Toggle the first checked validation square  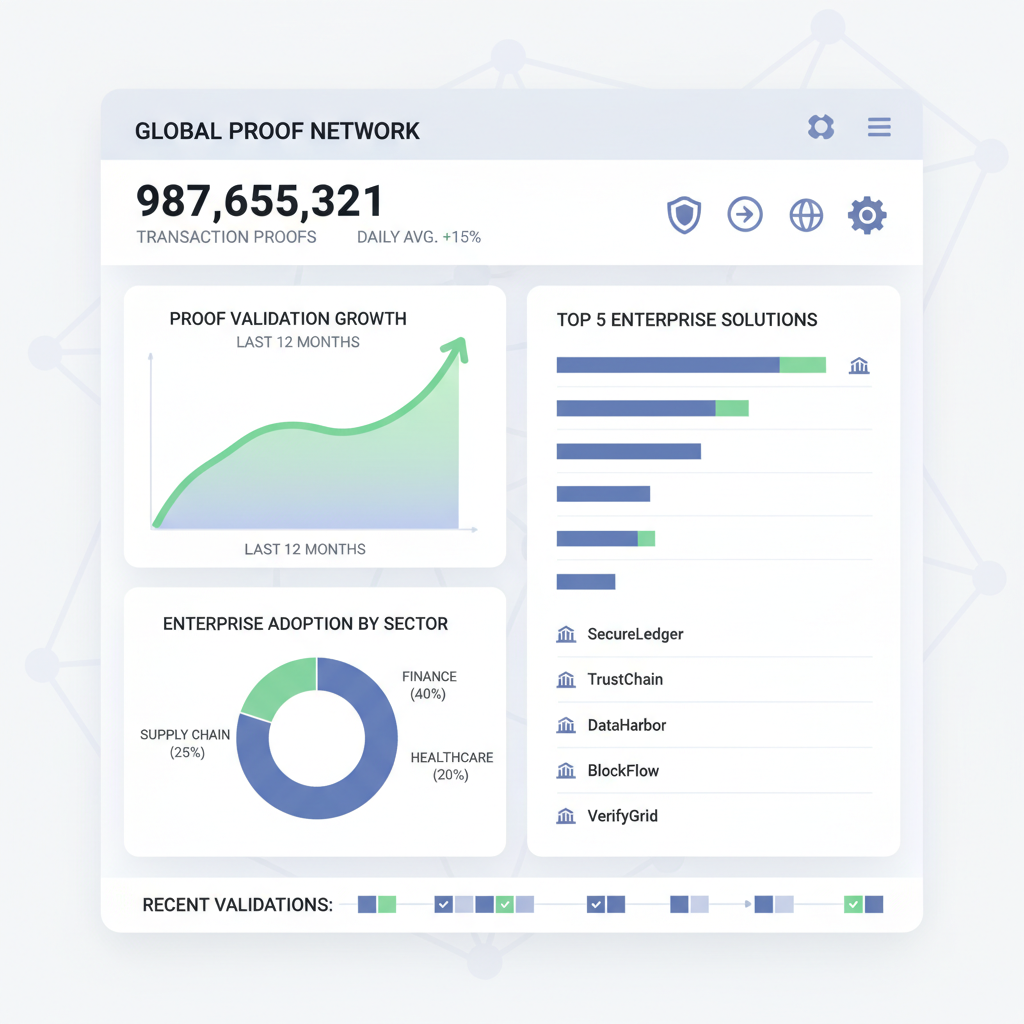click(443, 904)
